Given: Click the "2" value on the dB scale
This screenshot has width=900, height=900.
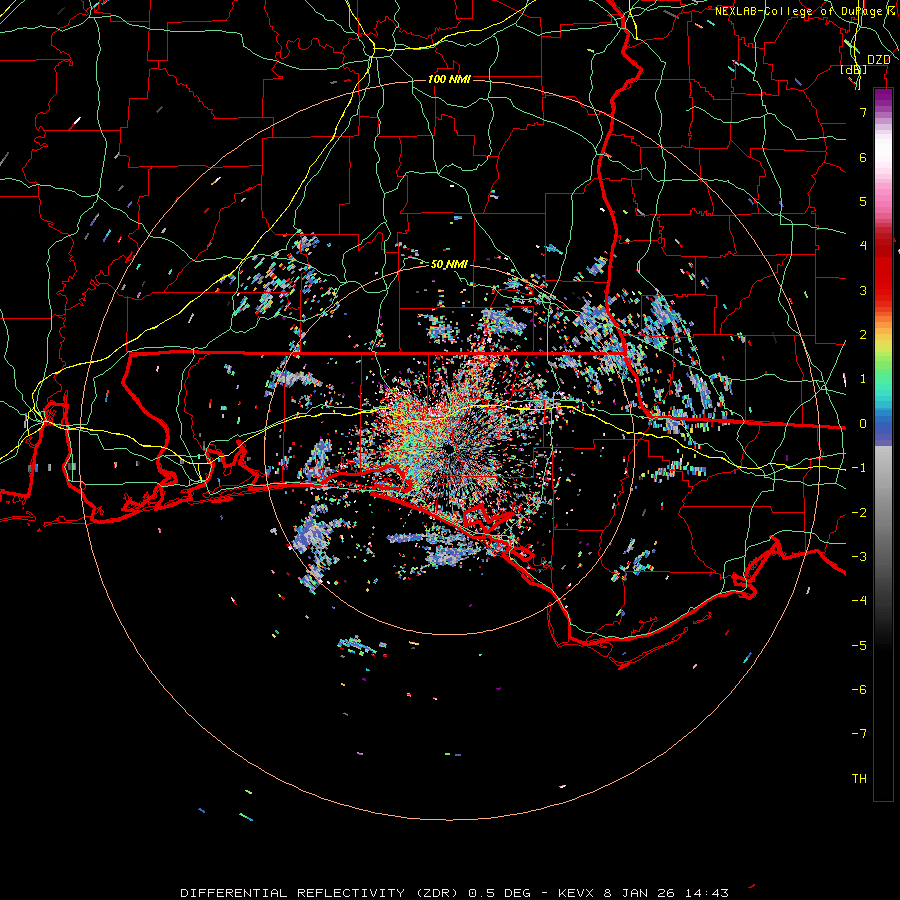Looking at the screenshot, I should 863,335.
